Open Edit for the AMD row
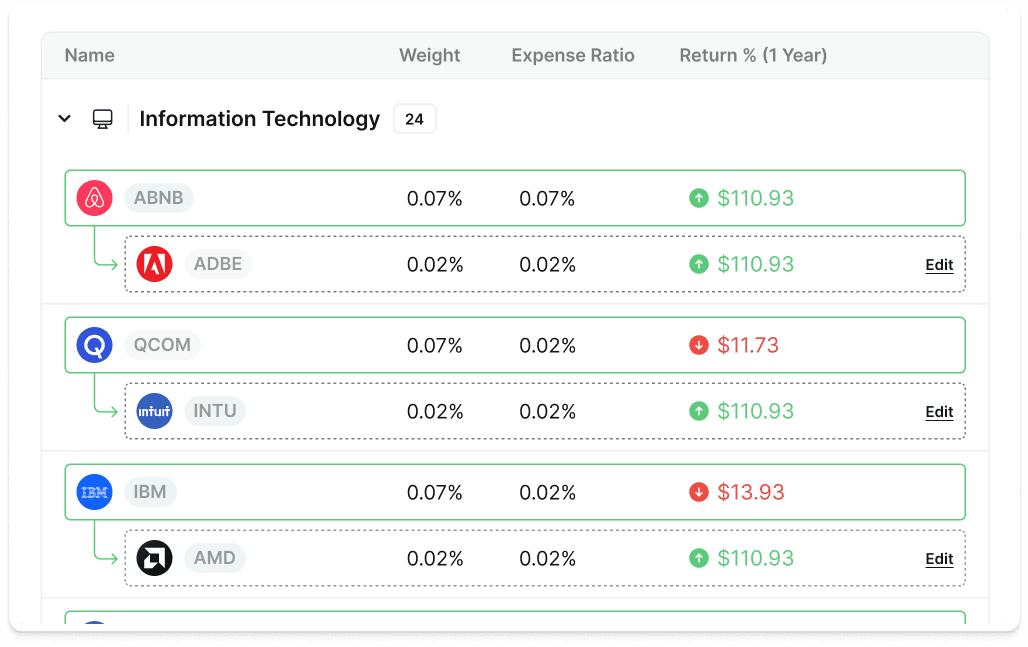This screenshot has width=1028, height=647. click(x=939, y=559)
